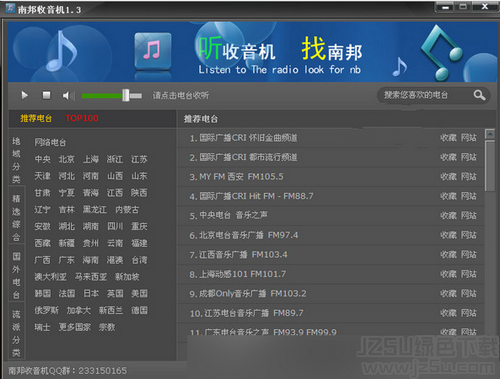Click the pink music note banner icon
The width and height of the screenshot is (500, 379).
[153, 51]
